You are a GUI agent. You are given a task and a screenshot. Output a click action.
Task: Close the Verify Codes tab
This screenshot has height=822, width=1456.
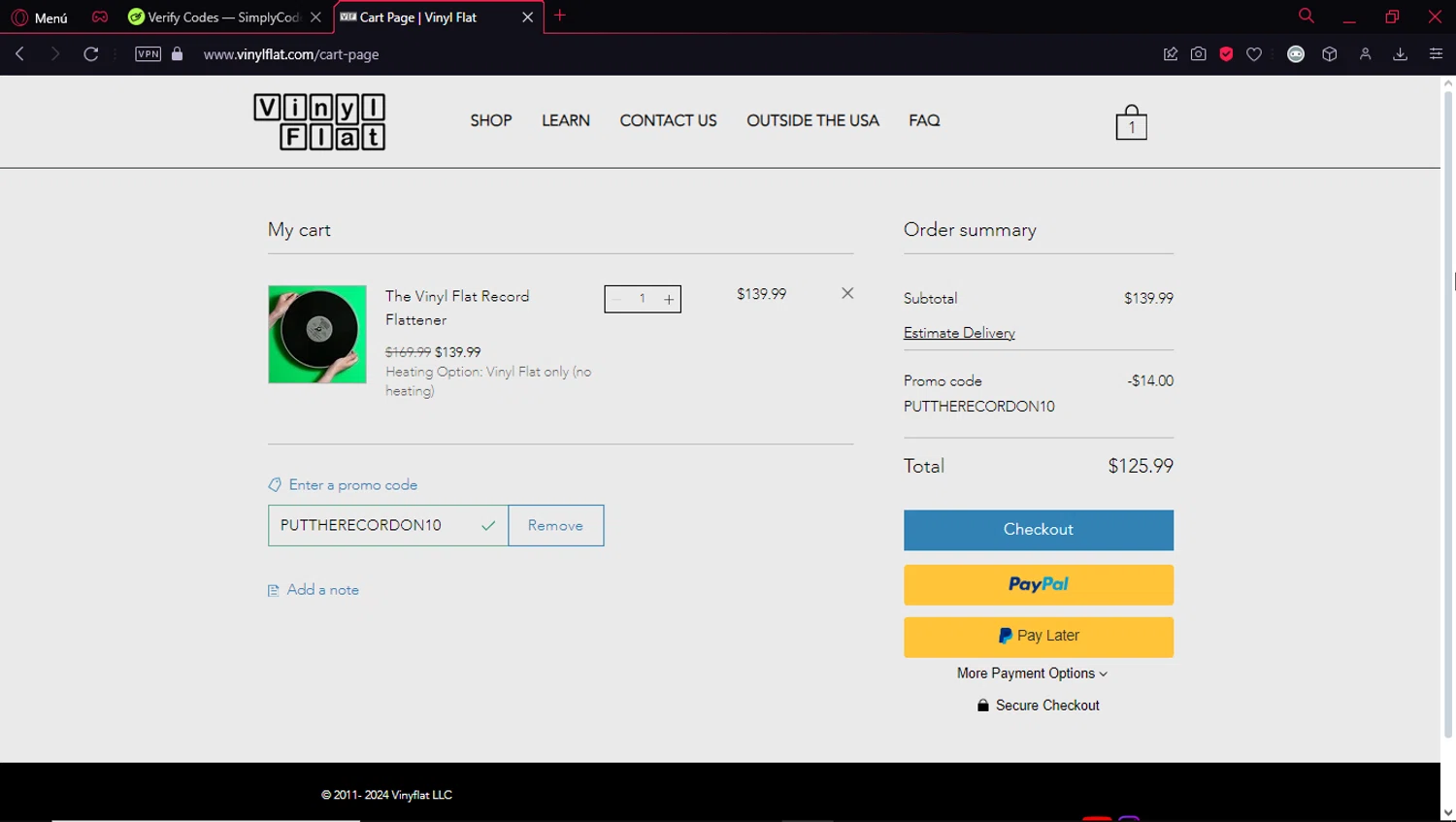pyautogui.click(x=315, y=17)
